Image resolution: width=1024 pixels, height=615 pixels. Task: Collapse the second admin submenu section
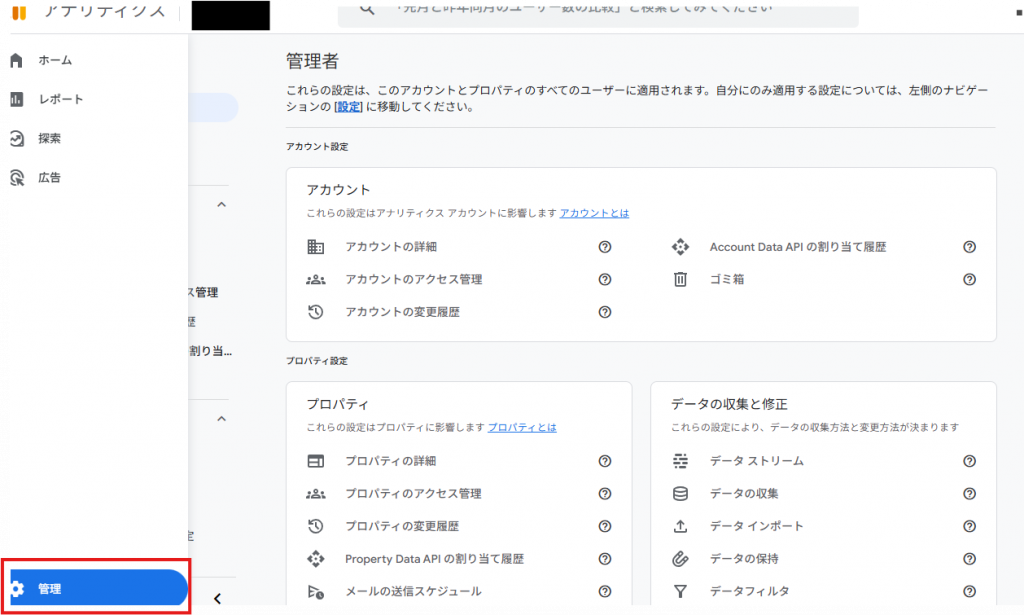[x=222, y=419]
